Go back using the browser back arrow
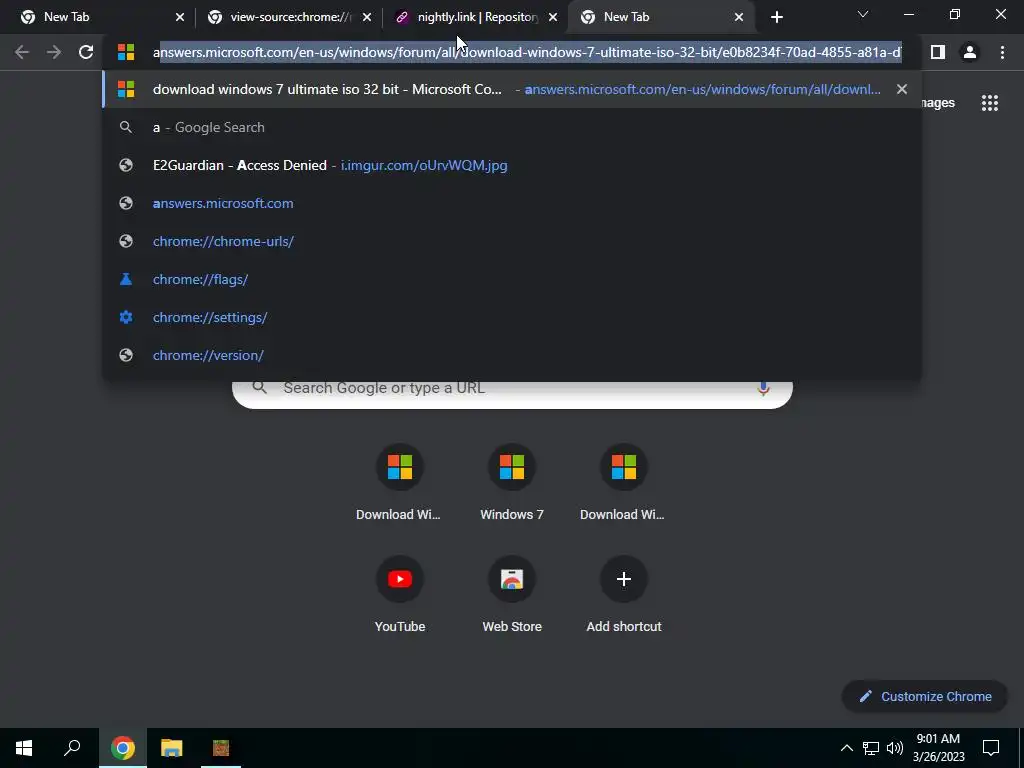The height and width of the screenshot is (768, 1024). (22, 52)
